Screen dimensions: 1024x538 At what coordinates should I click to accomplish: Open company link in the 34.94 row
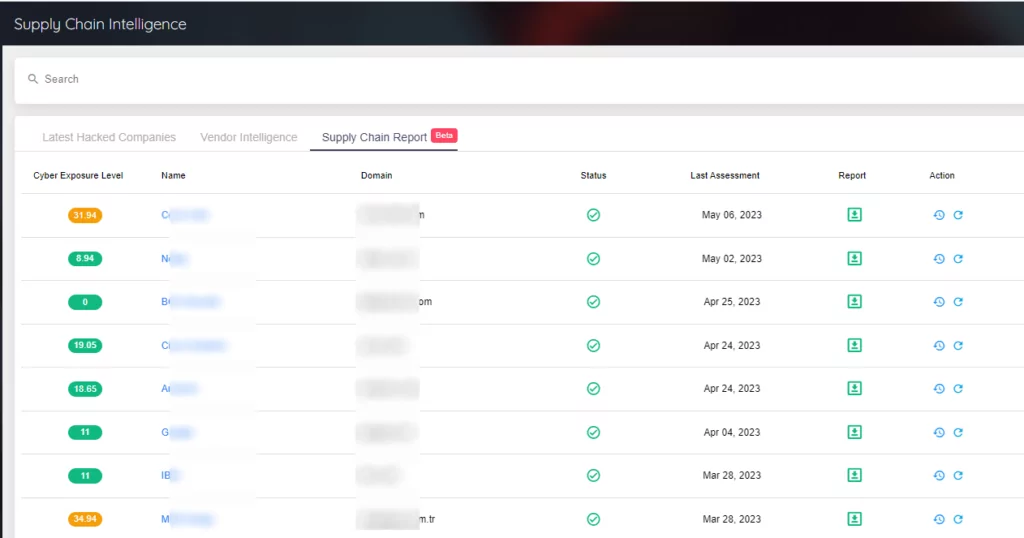[x=187, y=519]
